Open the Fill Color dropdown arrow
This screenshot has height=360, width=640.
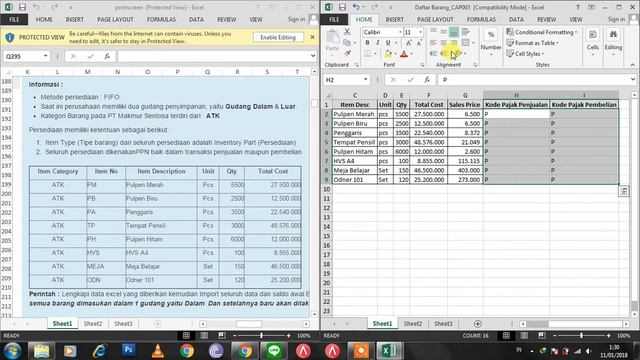tap(396, 54)
